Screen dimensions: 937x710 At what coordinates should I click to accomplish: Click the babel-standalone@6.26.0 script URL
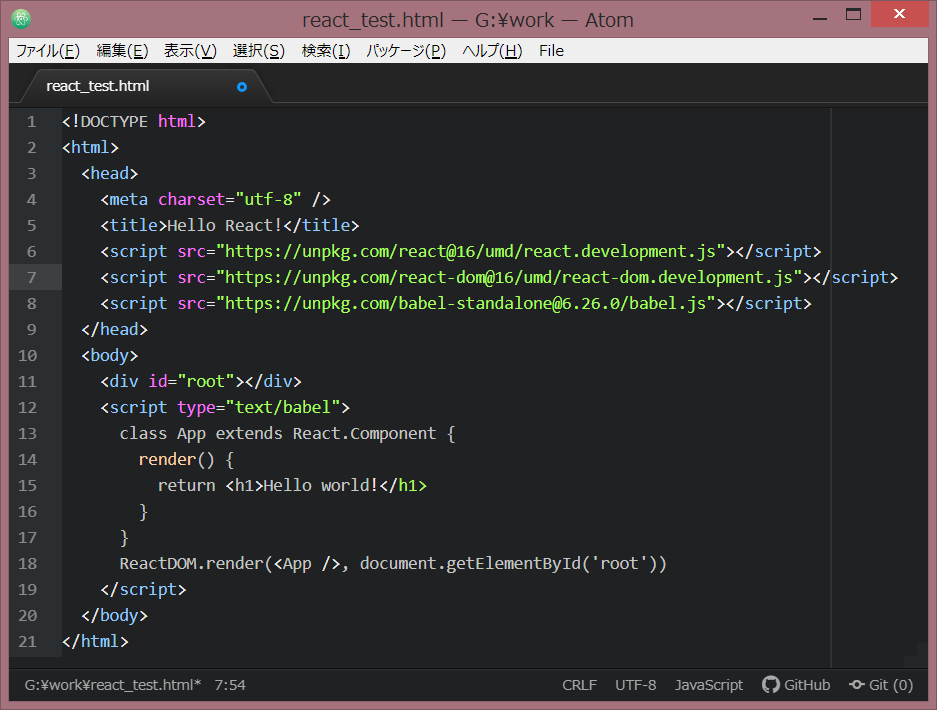[466, 304]
